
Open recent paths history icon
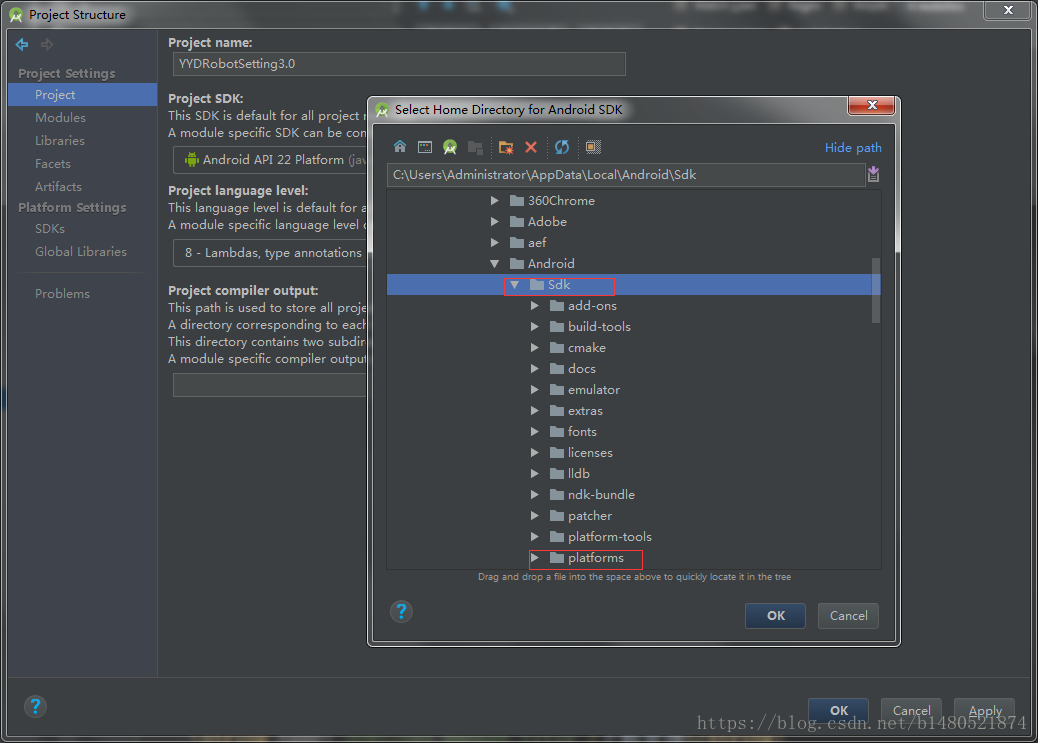(x=873, y=174)
